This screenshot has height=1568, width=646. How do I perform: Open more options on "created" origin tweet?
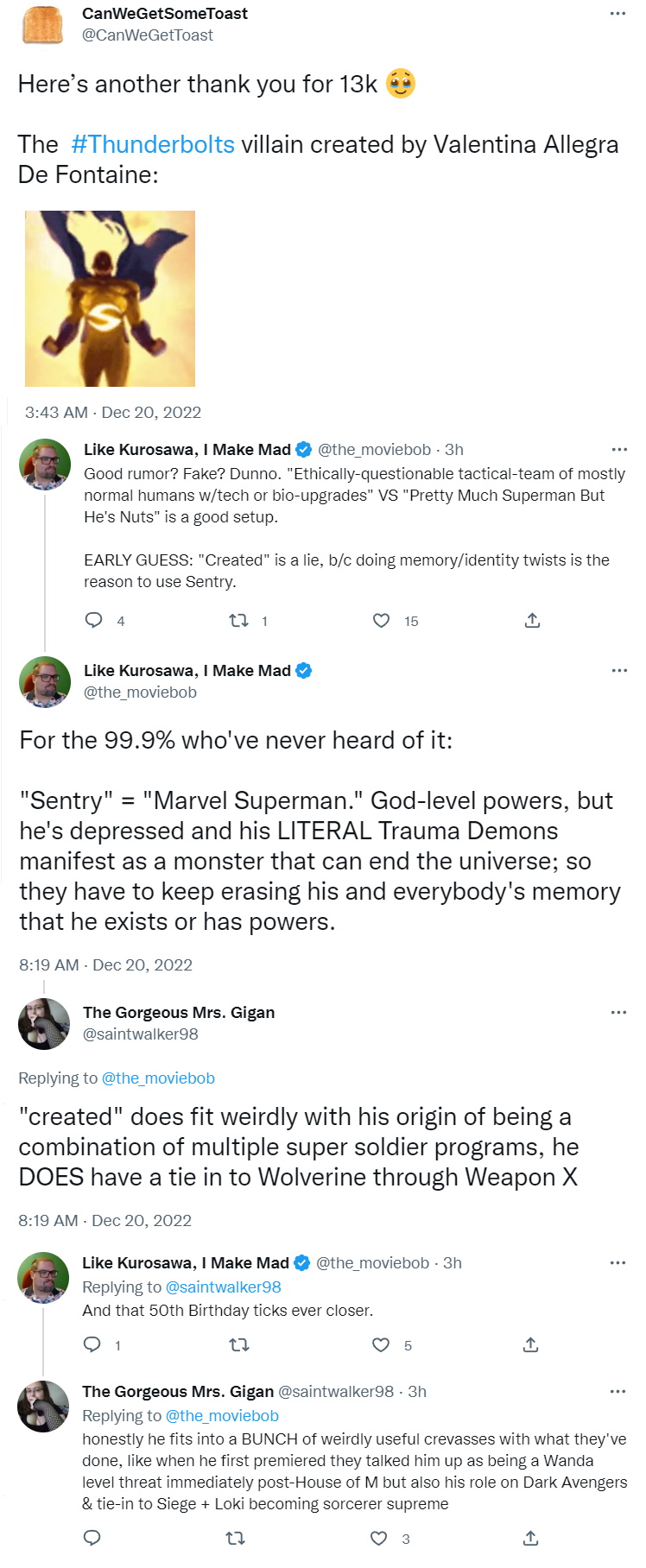point(618,1012)
